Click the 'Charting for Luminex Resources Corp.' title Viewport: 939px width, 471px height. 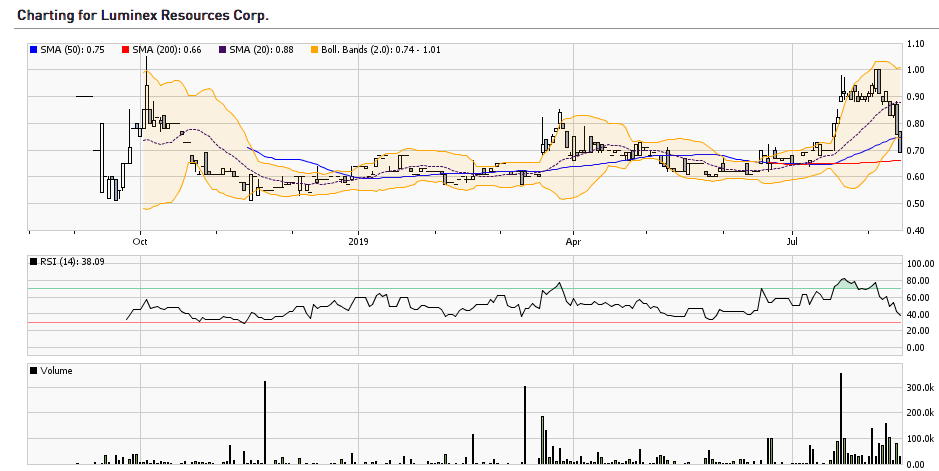click(x=143, y=16)
